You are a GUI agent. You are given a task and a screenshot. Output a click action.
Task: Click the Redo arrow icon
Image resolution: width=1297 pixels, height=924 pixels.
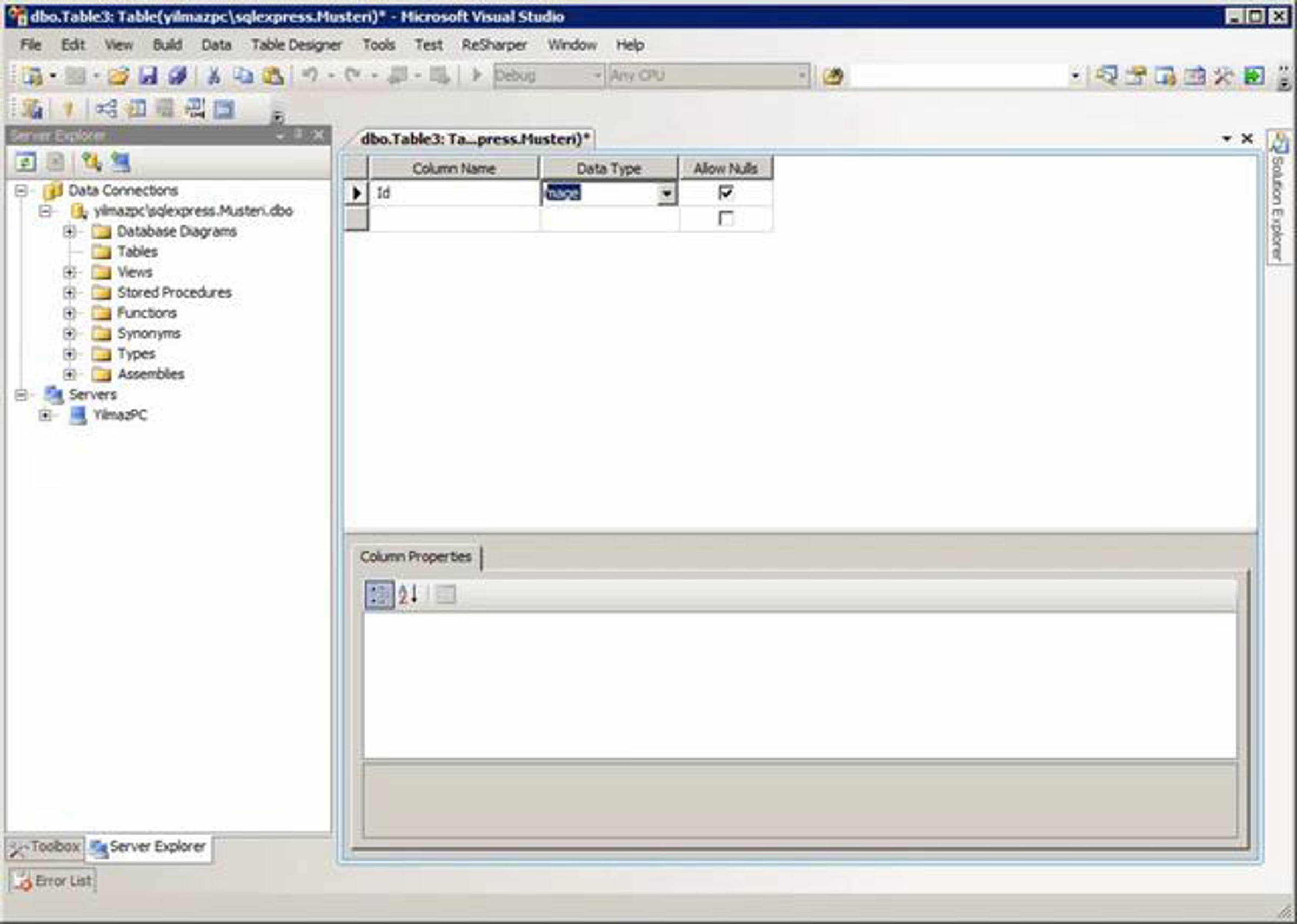(x=353, y=75)
